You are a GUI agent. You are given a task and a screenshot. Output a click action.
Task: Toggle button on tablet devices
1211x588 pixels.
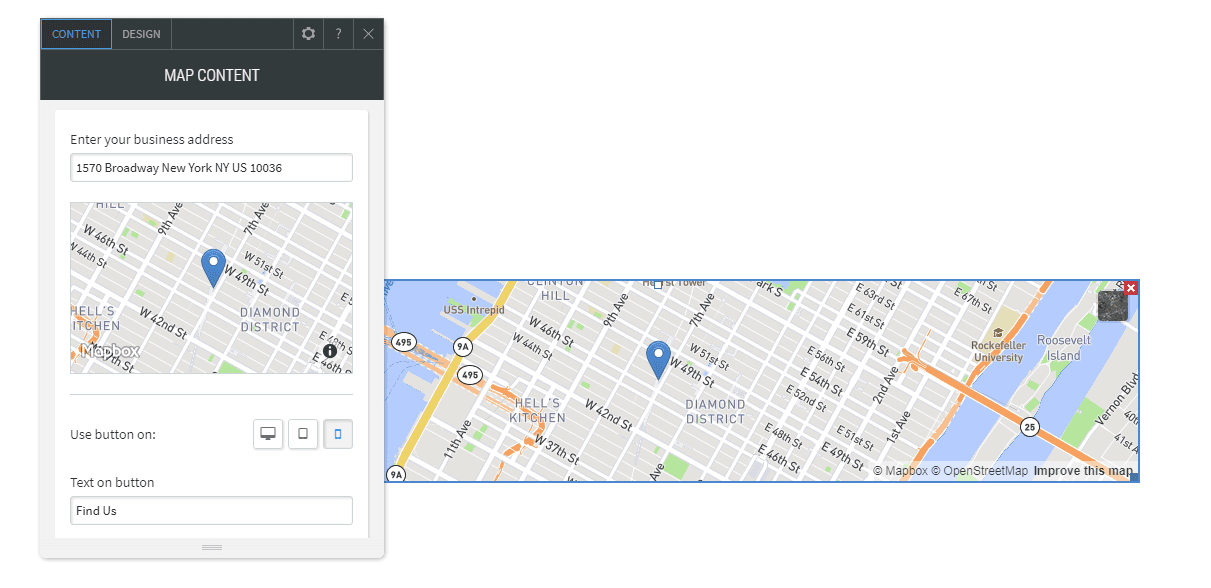303,434
